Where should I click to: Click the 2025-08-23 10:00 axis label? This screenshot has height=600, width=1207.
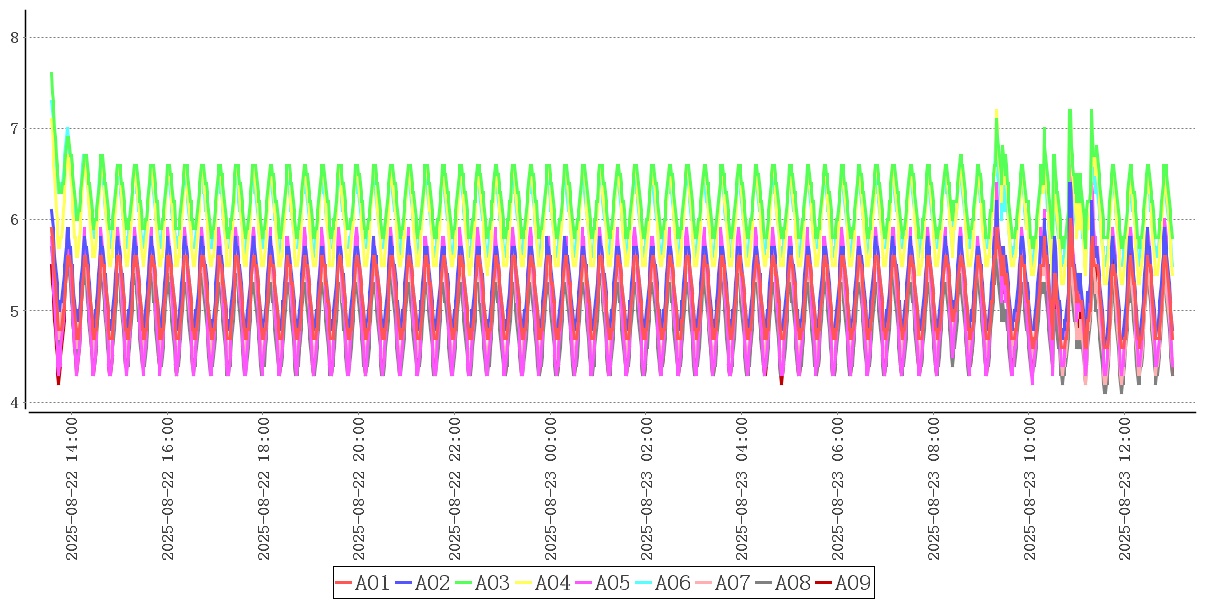point(1031,489)
